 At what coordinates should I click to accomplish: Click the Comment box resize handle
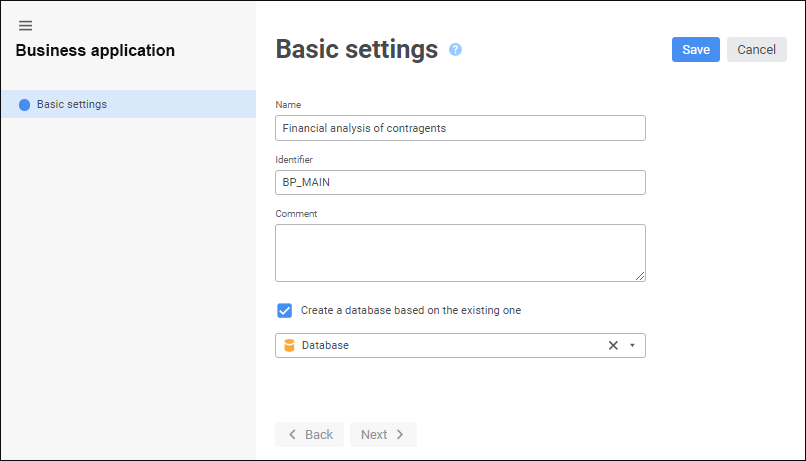tap(640, 276)
